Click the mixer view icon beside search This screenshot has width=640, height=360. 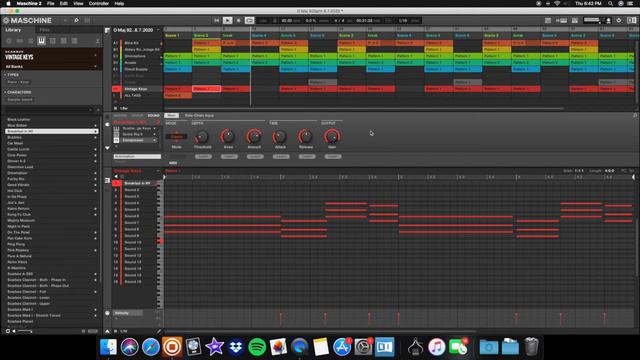coord(87,20)
